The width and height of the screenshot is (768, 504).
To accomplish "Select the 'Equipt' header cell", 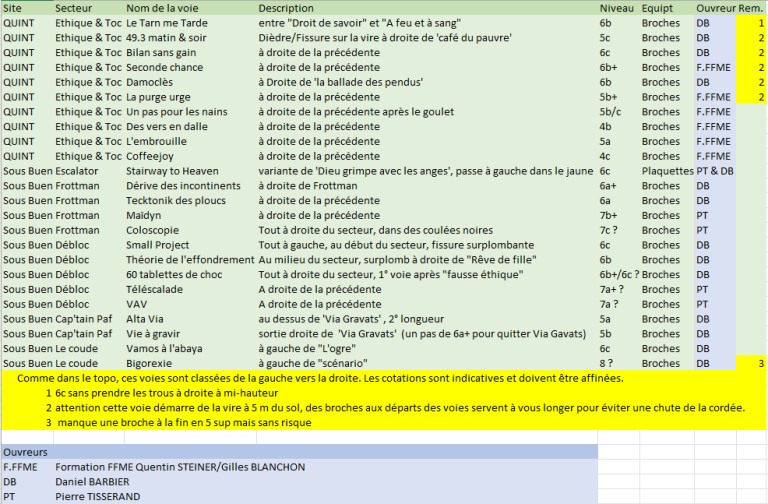I will click(x=667, y=8).
